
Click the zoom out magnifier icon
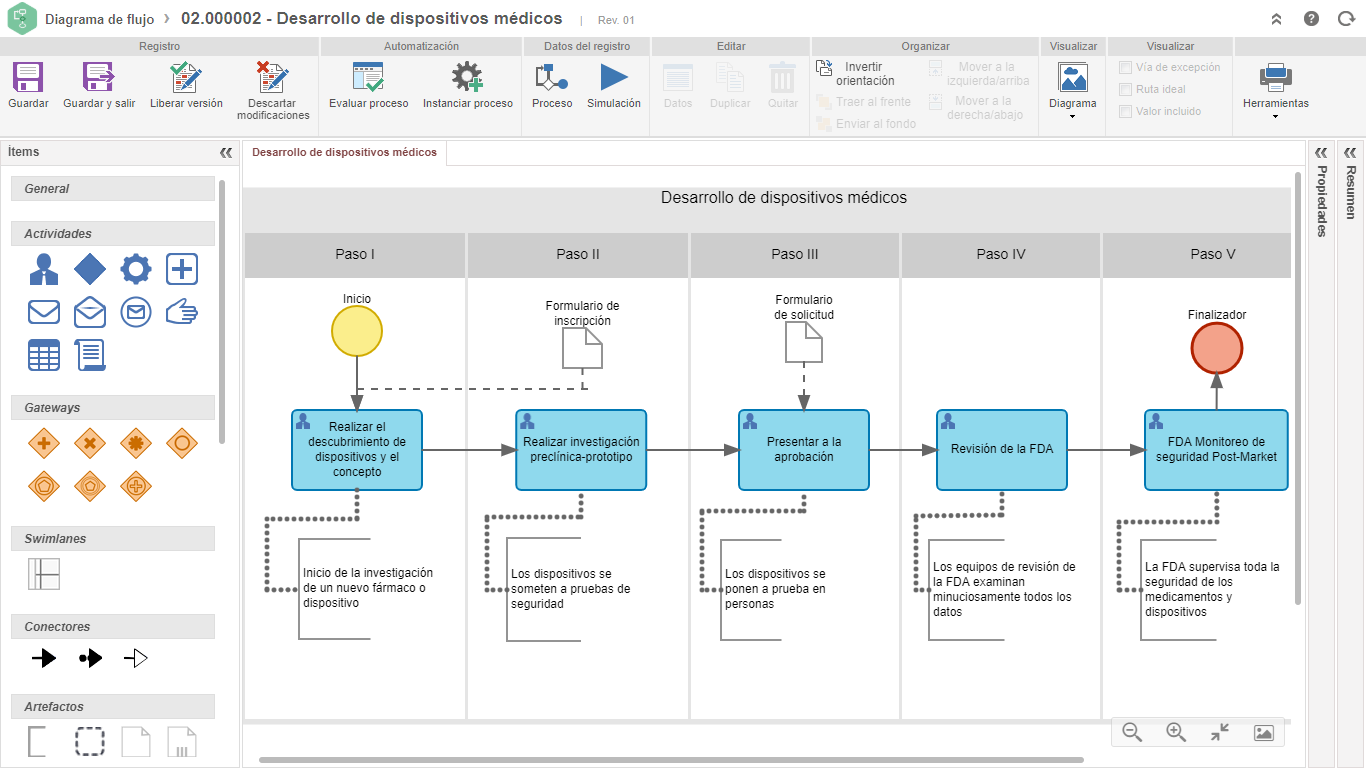click(x=1132, y=732)
